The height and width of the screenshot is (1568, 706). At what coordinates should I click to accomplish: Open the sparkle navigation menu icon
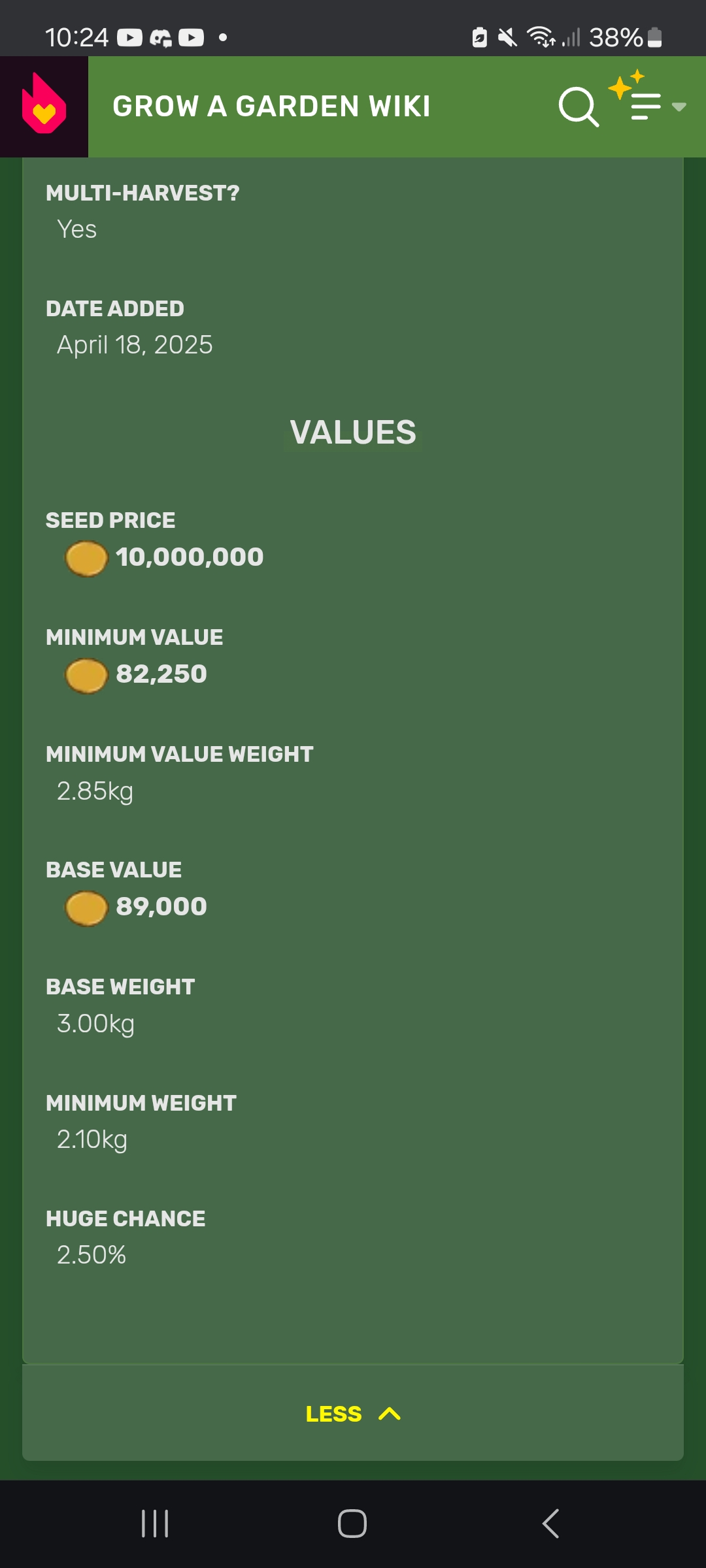click(635, 97)
